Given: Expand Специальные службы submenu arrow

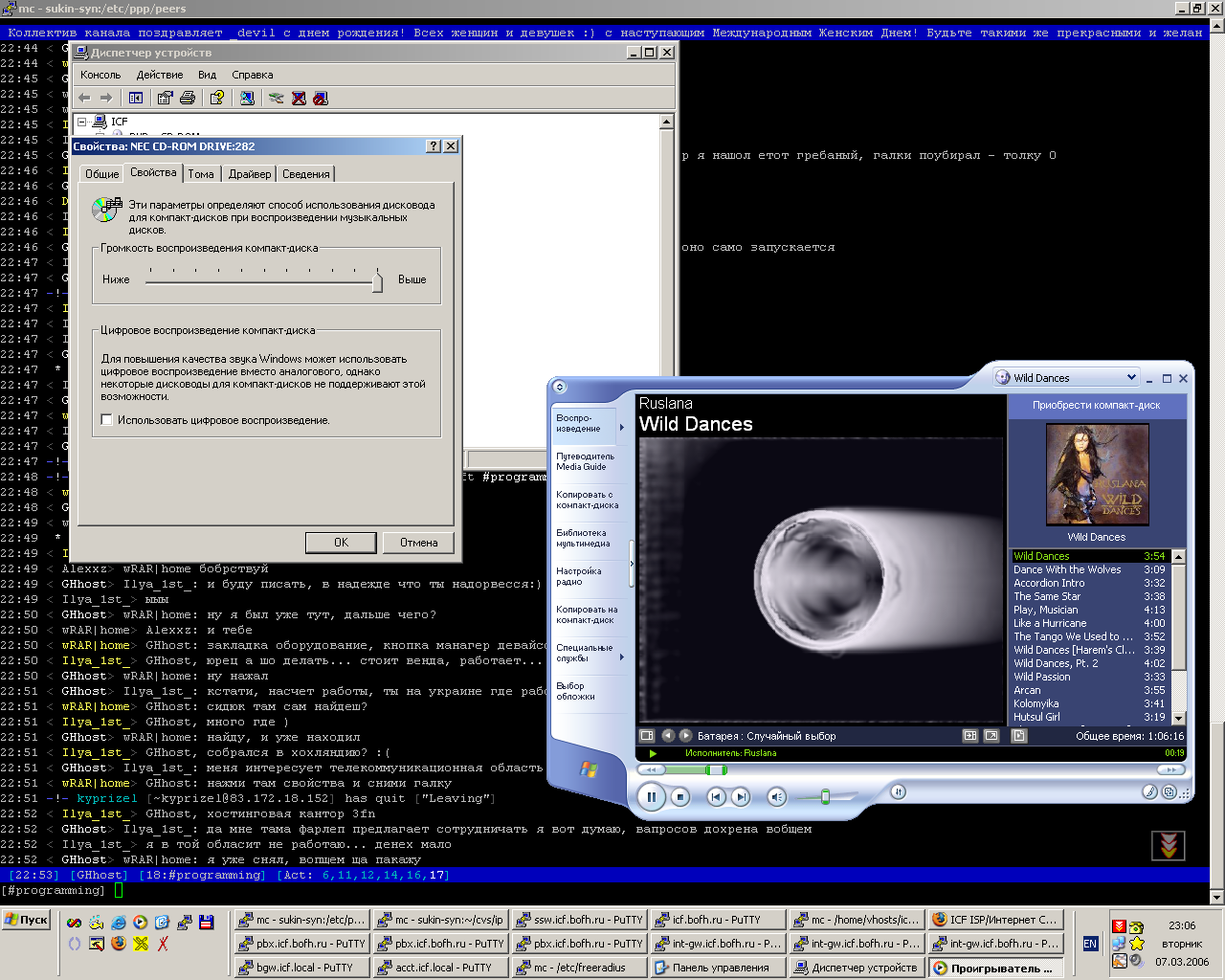Looking at the screenshot, I should (x=622, y=657).
